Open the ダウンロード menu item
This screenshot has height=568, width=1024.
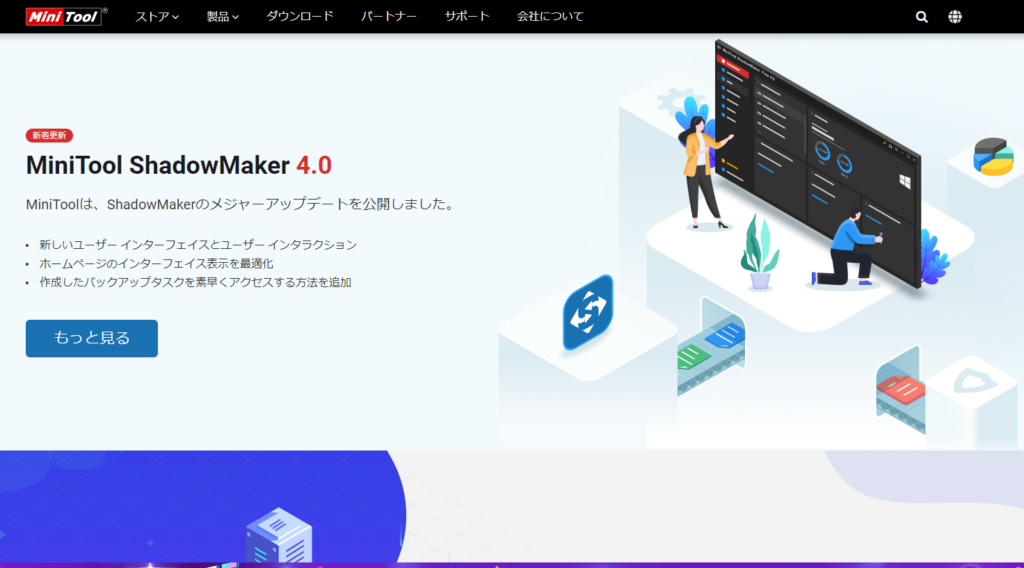pyautogui.click(x=300, y=16)
